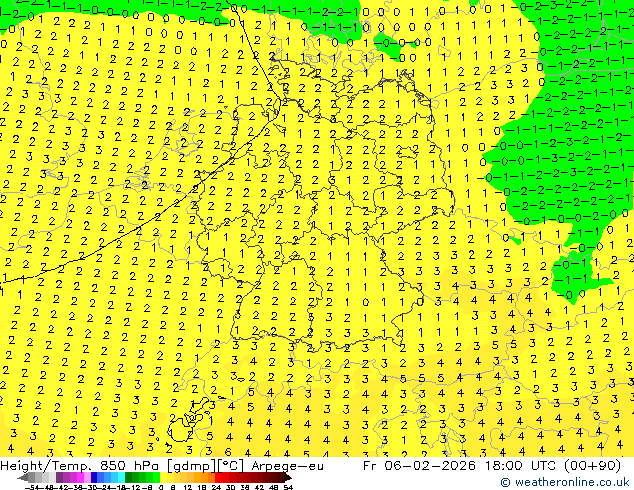Click the Arpege-eu model label

click(287, 466)
